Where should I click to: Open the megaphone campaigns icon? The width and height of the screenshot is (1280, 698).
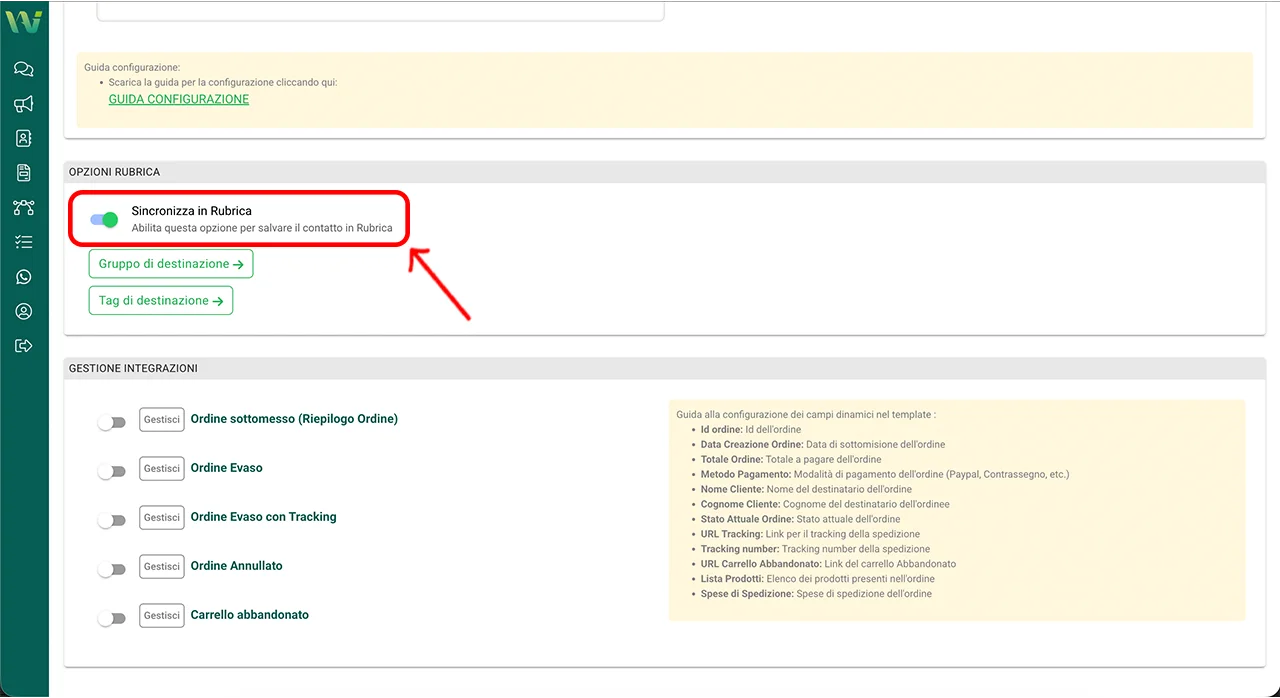(x=24, y=104)
